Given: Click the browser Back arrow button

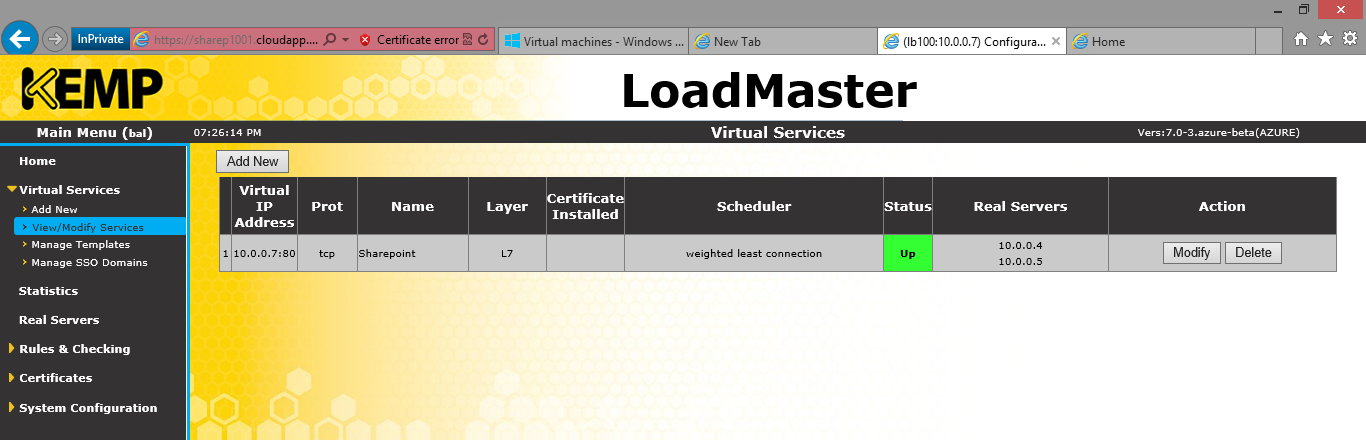Looking at the screenshot, I should pyautogui.click(x=20, y=39).
